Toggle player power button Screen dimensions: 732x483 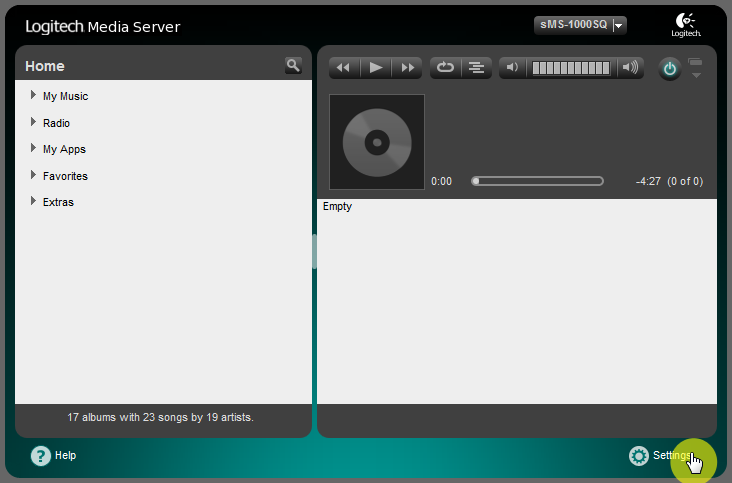click(669, 69)
